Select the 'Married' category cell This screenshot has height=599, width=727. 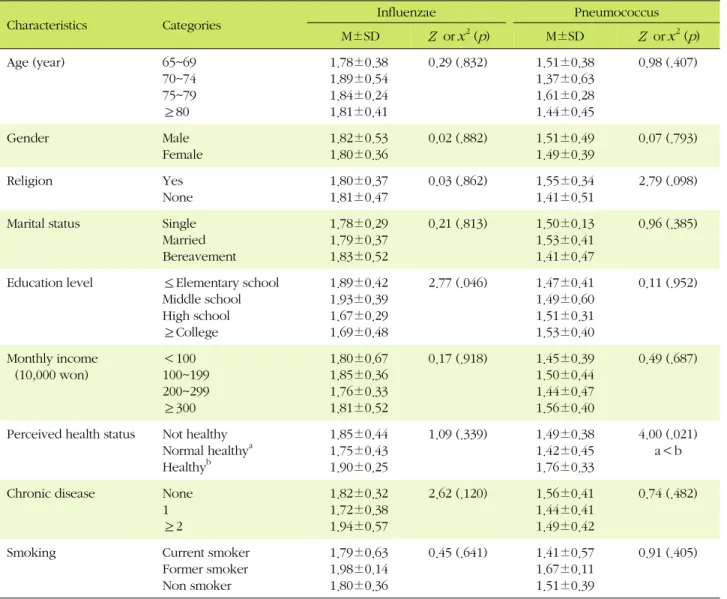point(184,240)
